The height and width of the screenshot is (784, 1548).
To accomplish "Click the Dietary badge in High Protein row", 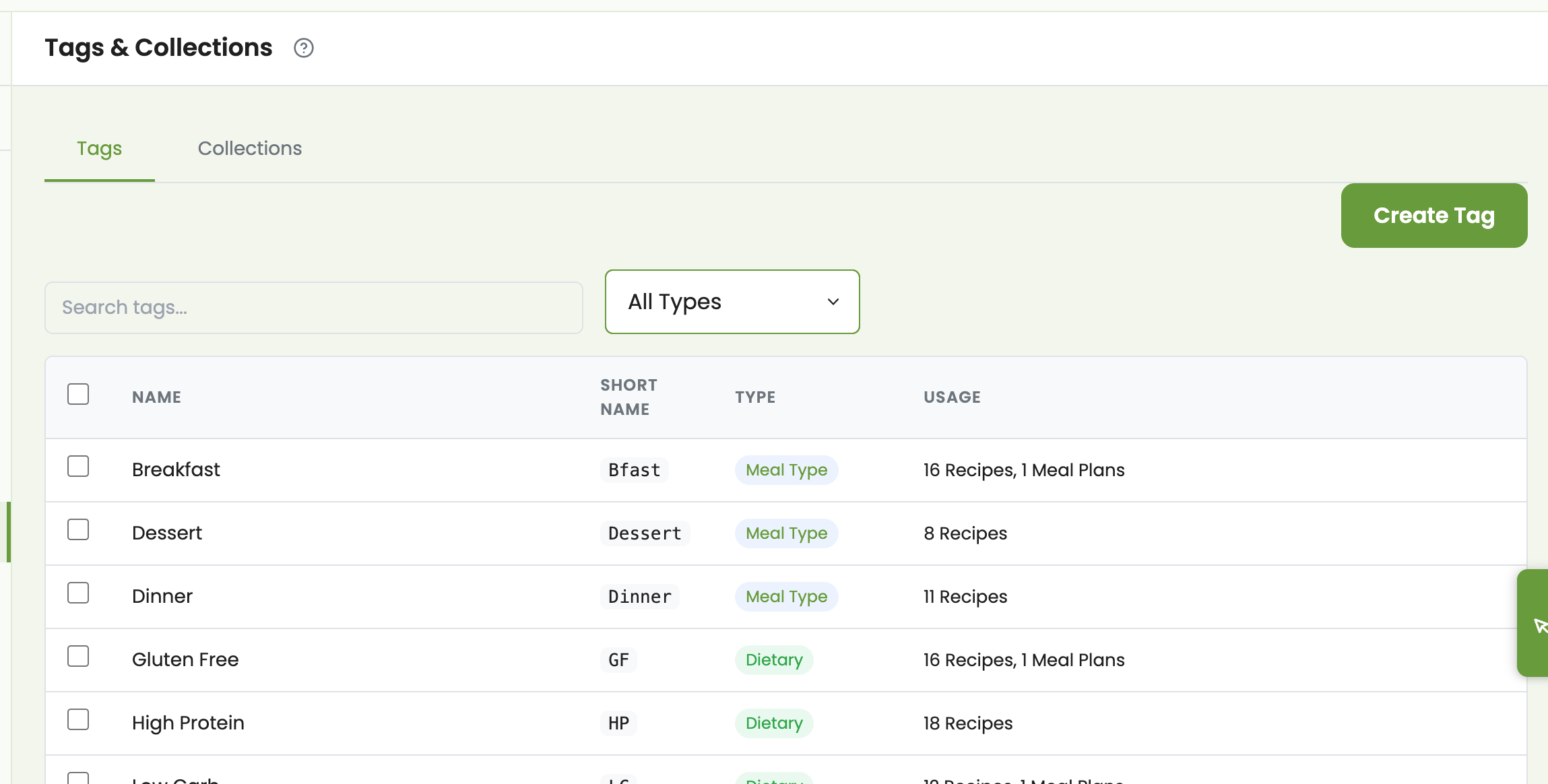I will point(774,723).
